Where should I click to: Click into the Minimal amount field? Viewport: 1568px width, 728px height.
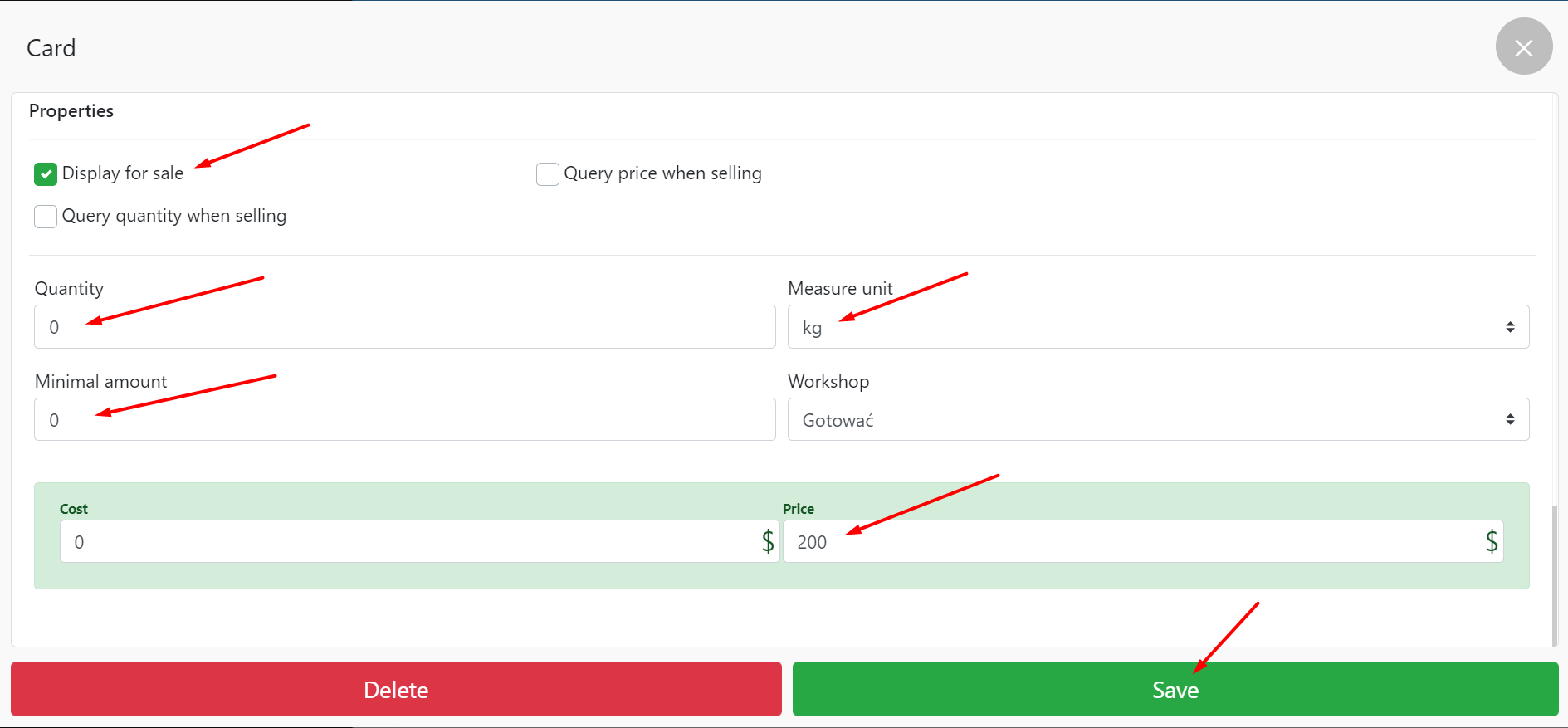[404, 420]
